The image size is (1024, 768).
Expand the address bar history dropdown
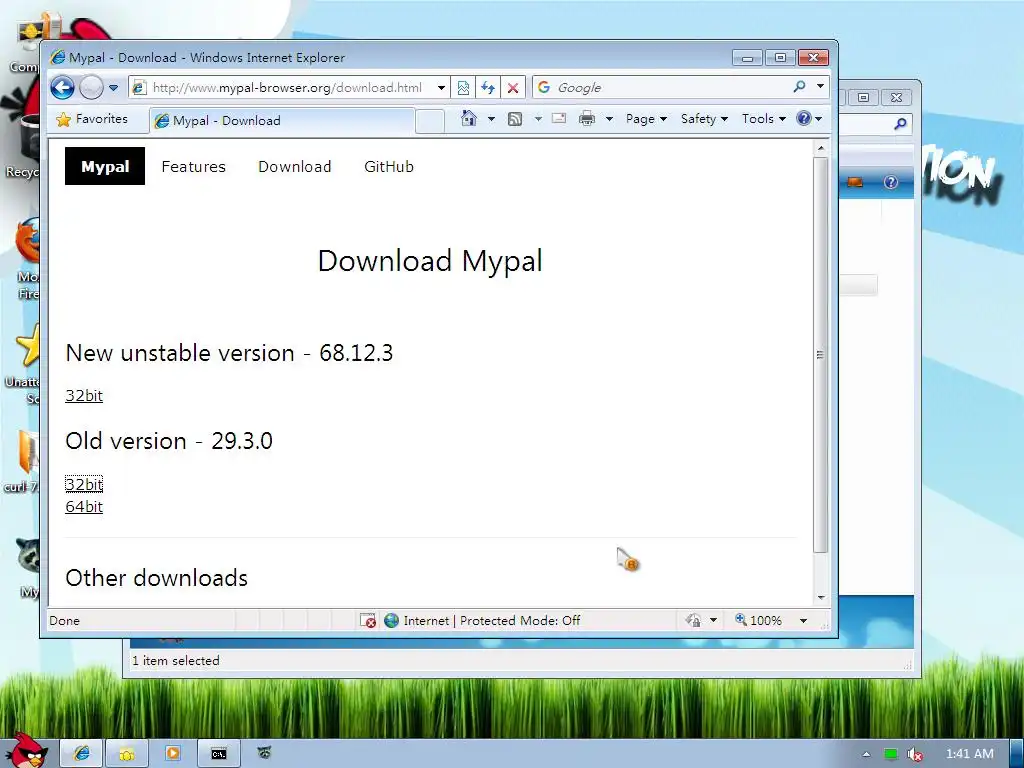[441, 87]
